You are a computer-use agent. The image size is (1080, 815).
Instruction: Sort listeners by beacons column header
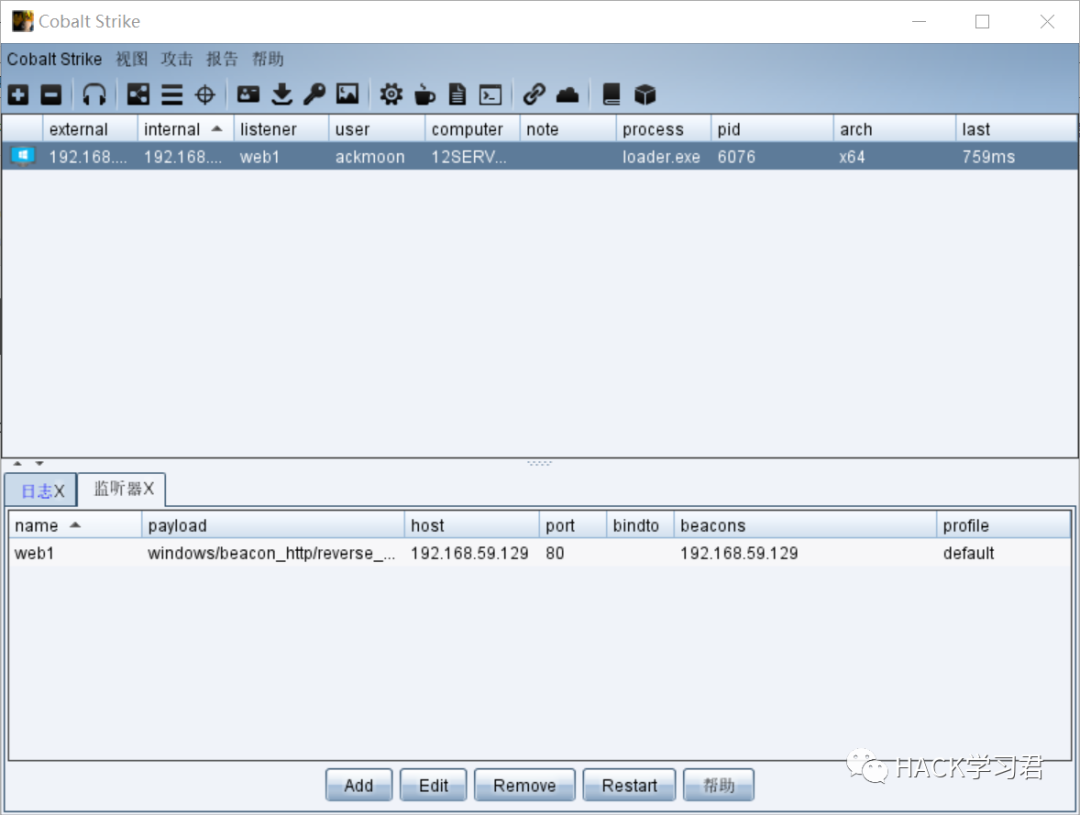point(805,526)
